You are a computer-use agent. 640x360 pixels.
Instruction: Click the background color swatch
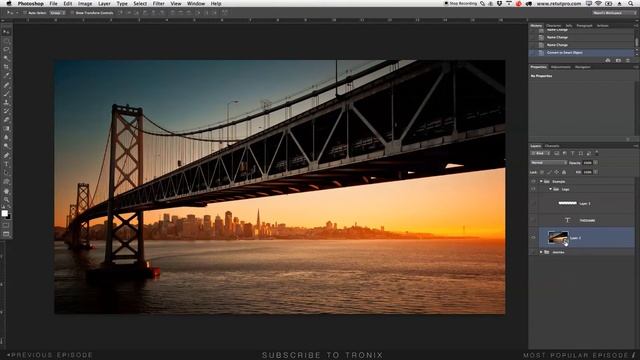[x=9, y=217]
